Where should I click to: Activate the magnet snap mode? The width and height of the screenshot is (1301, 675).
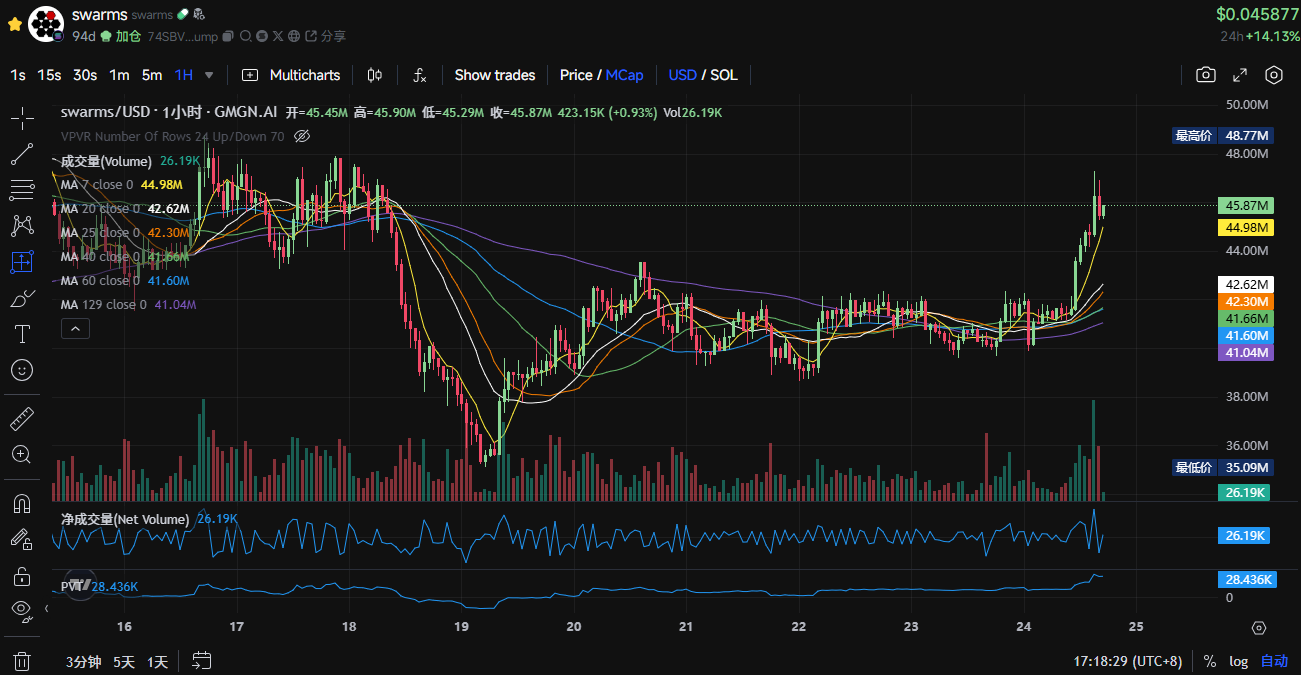(x=22, y=502)
